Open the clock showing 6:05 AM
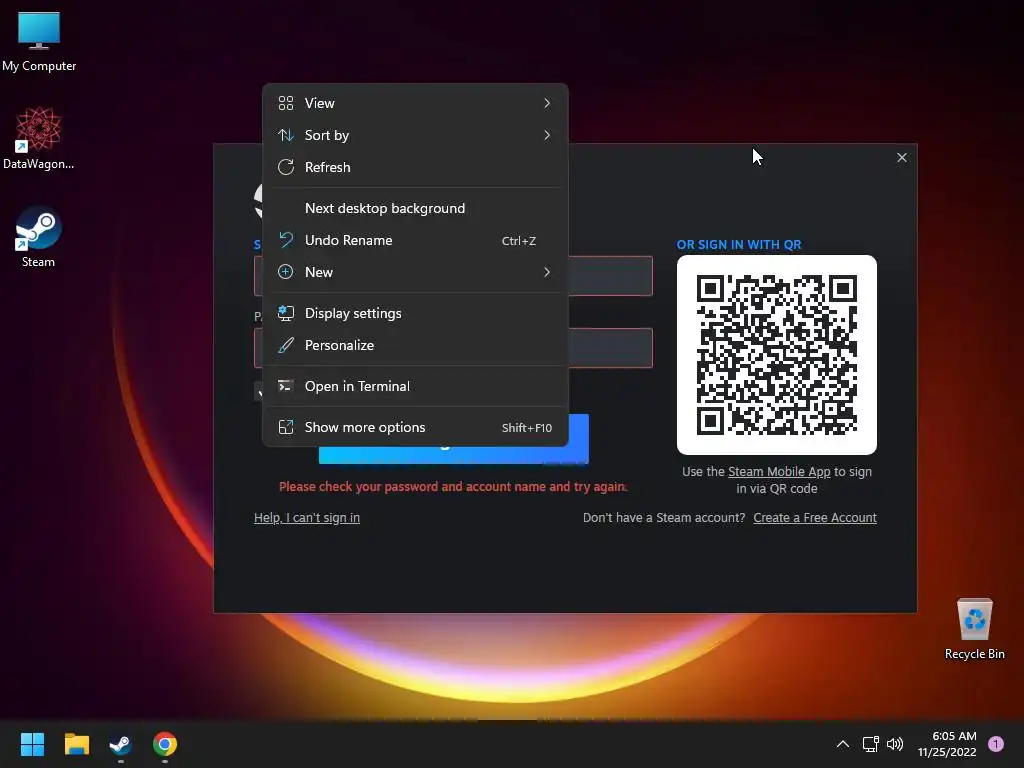The width and height of the screenshot is (1024, 768). 947,744
